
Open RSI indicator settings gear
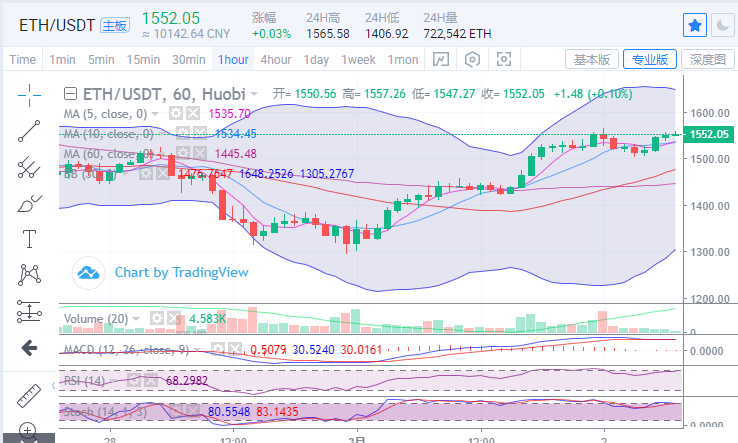tap(134, 380)
